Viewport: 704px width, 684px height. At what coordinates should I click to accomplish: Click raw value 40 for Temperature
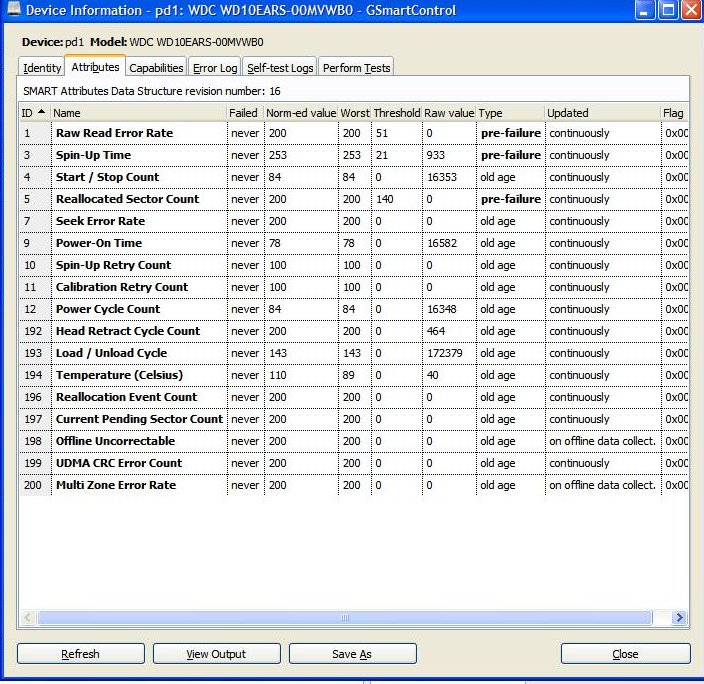tap(433, 375)
